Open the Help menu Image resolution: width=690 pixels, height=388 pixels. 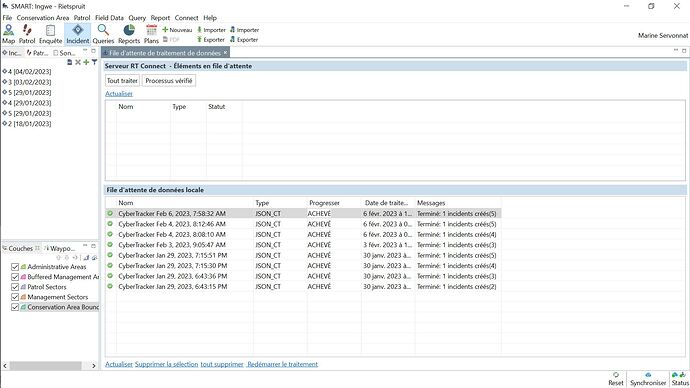click(x=210, y=18)
